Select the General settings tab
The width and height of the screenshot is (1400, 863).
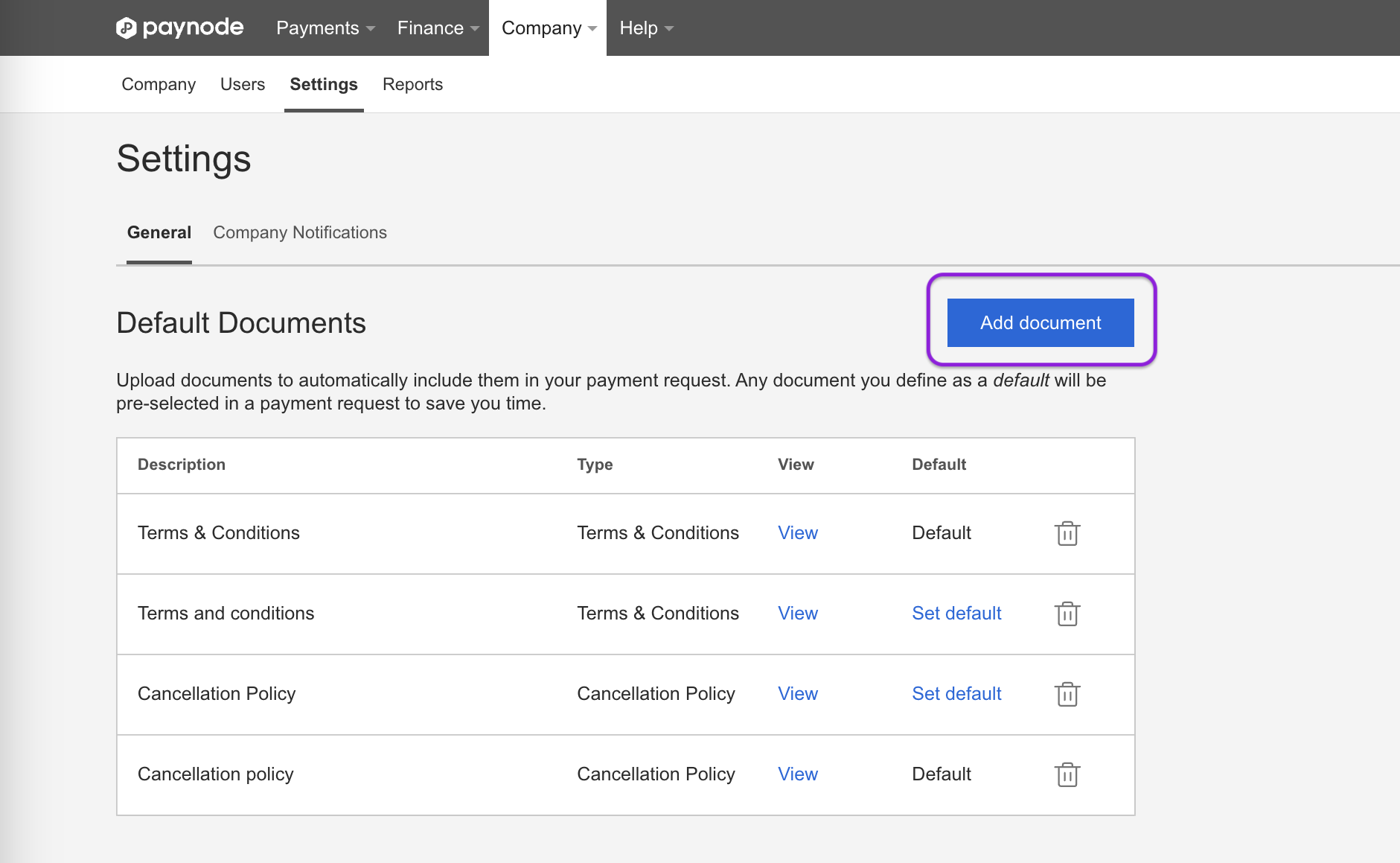(x=159, y=232)
